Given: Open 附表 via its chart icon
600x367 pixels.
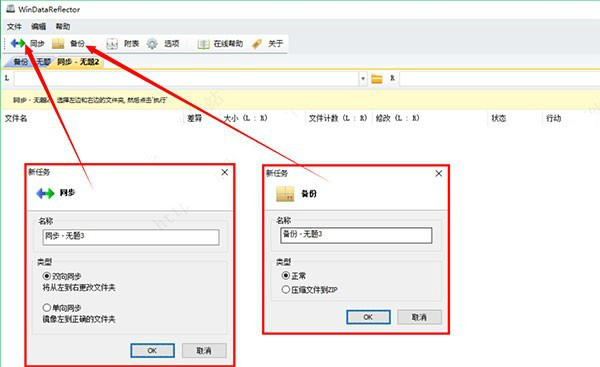Looking at the screenshot, I should pos(112,44).
